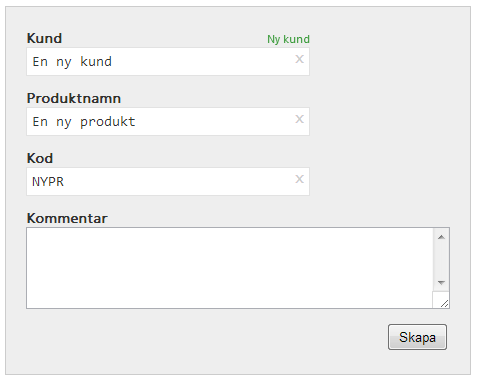Image resolution: width=479 pixels, height=383 pixels.
Task: Click the Produktnamn label
Action: (x=74, y=98)
